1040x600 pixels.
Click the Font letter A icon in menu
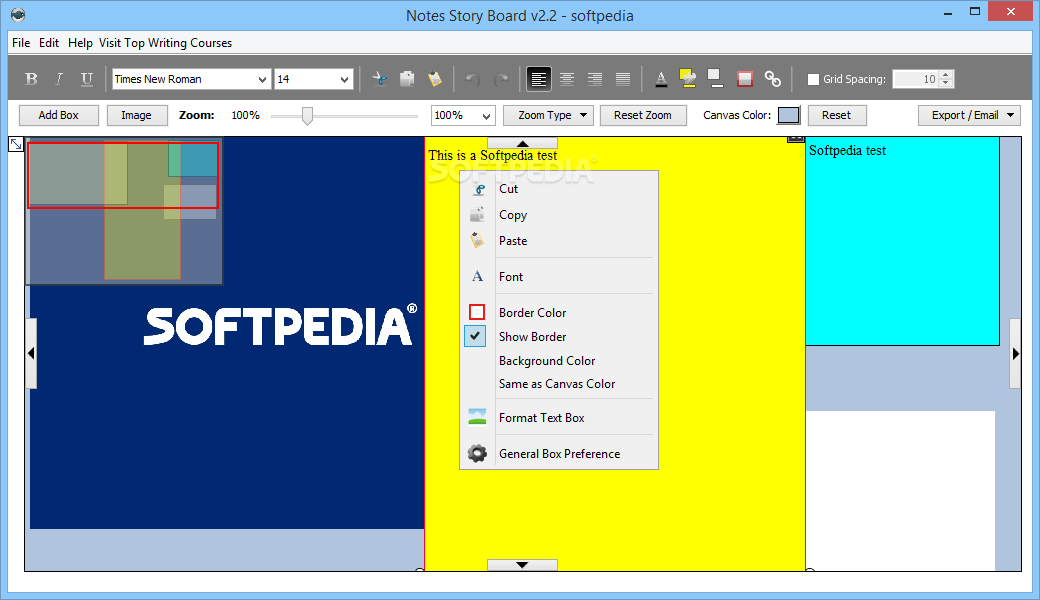point(477,276)
